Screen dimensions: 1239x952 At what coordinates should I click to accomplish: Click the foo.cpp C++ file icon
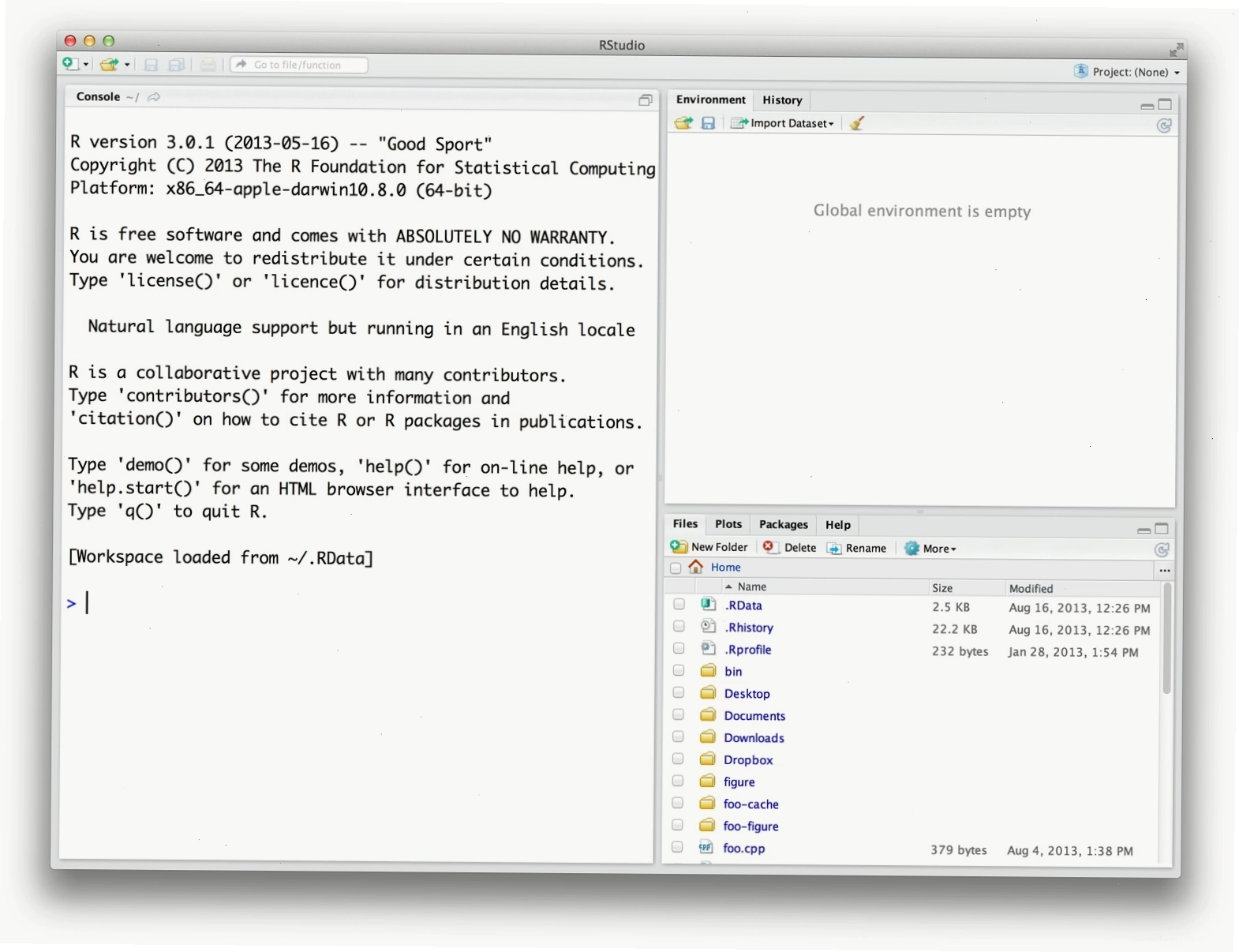[x=706, y=847]
